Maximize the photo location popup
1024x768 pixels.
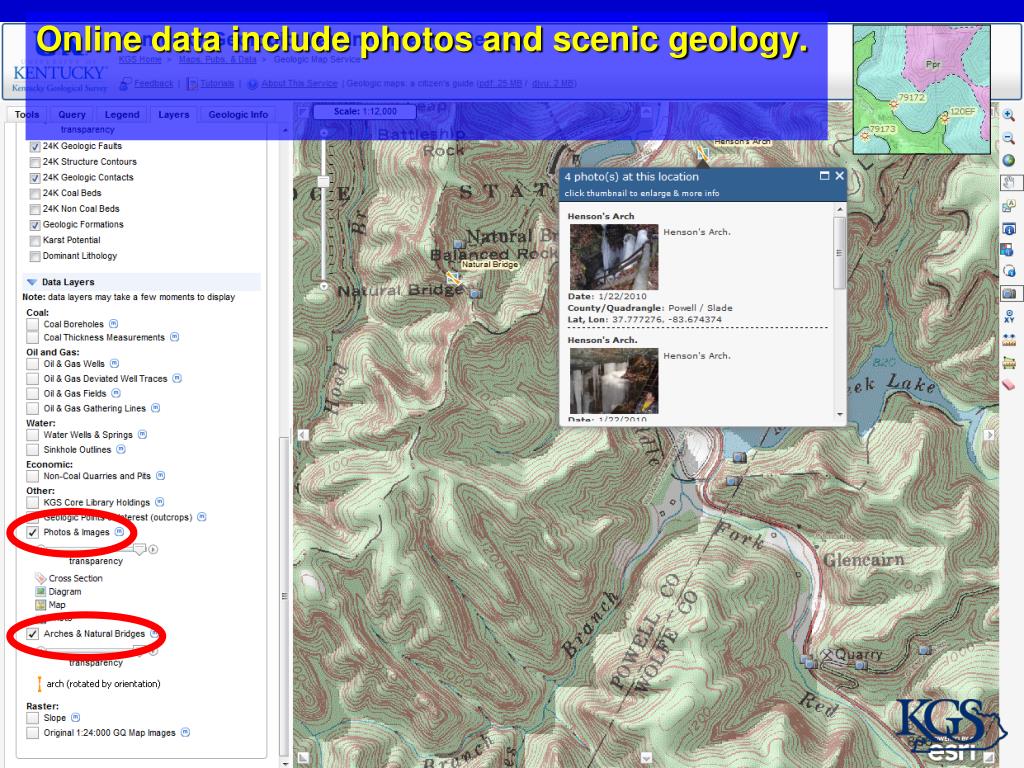[824, 176]
